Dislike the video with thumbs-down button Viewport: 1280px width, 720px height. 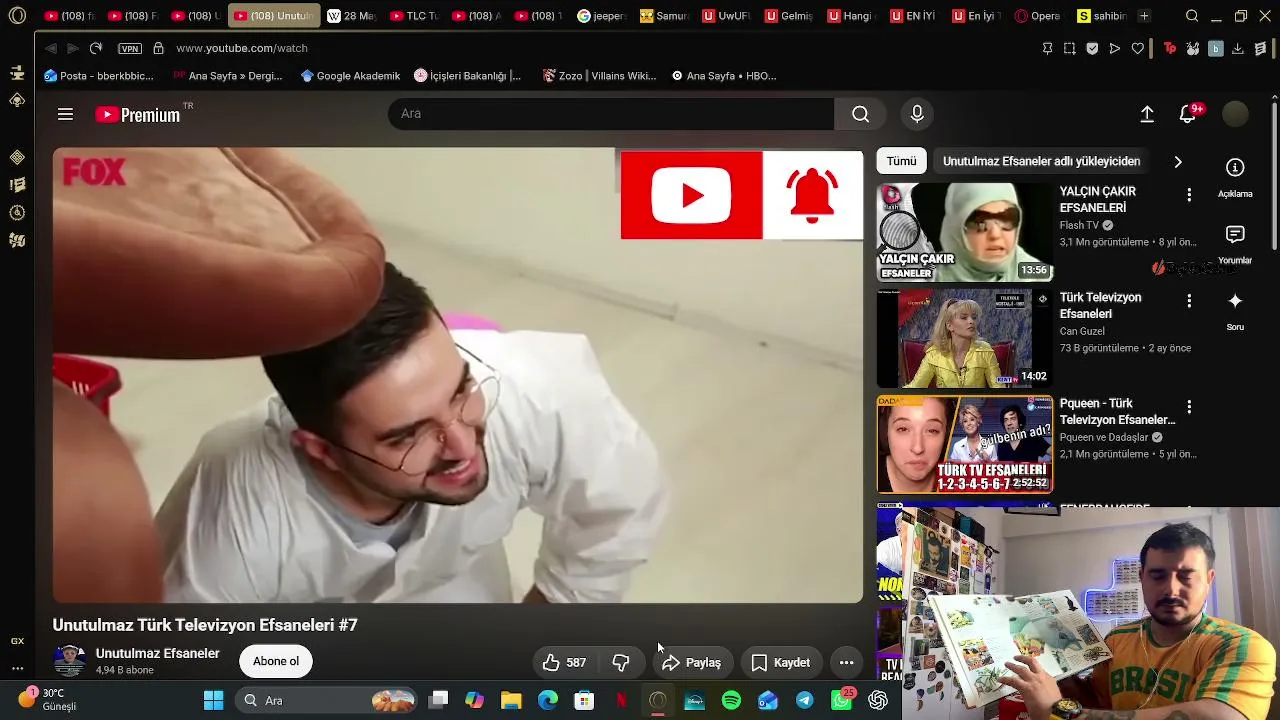621,662
